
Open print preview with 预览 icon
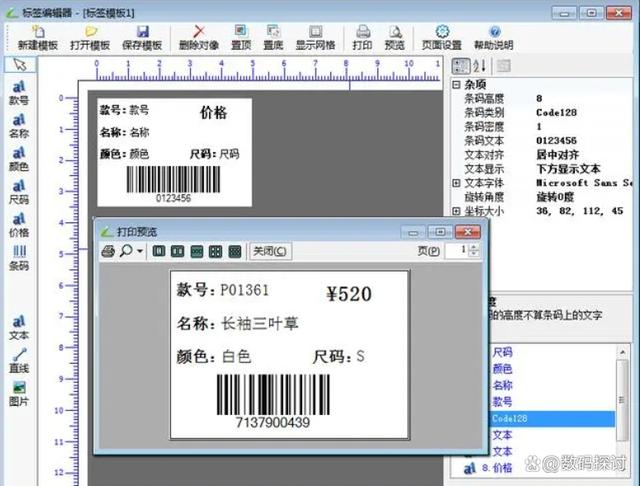click(395, 38)
